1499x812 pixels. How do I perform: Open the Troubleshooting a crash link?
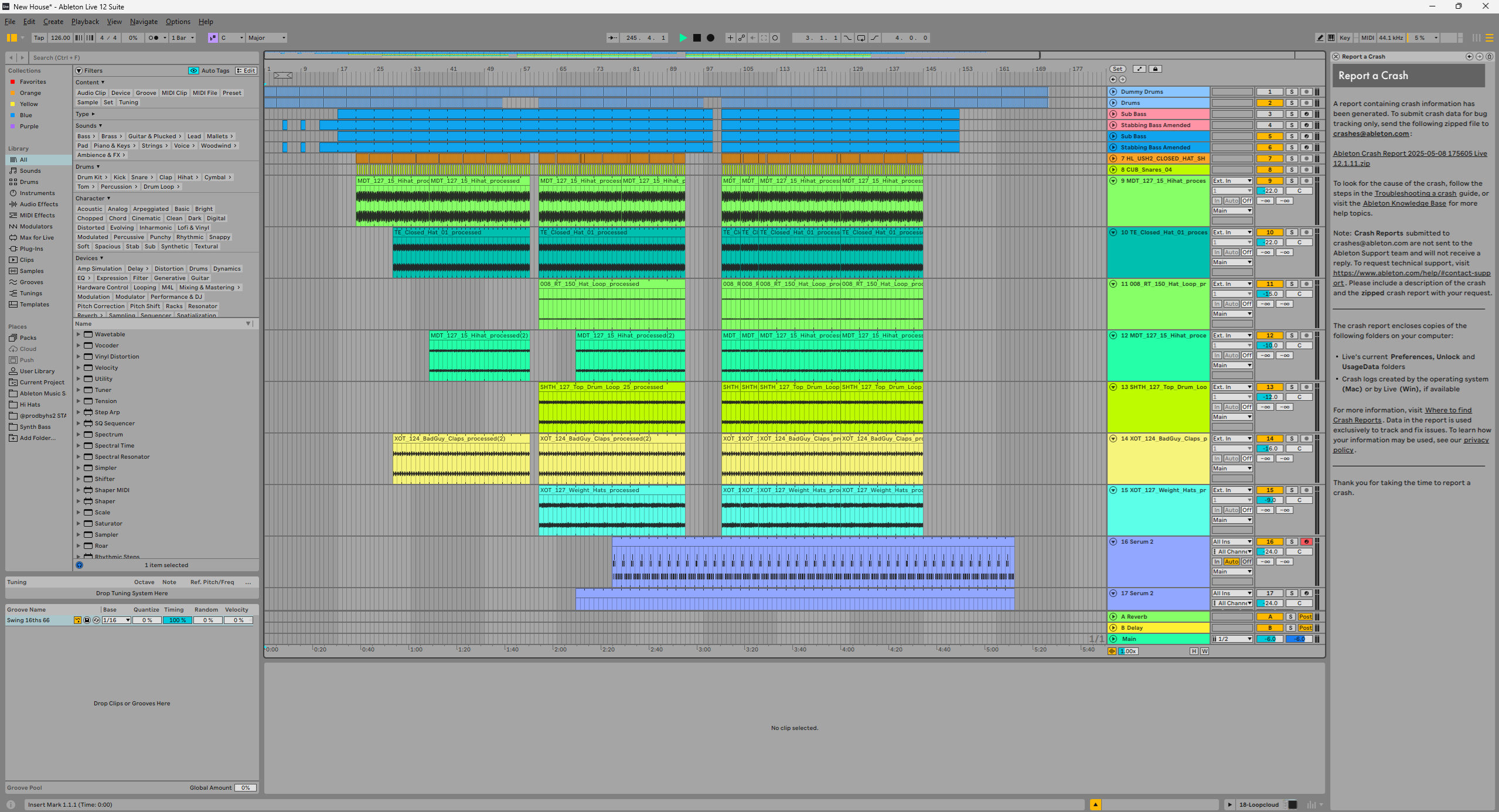[x=1415, y=194]
